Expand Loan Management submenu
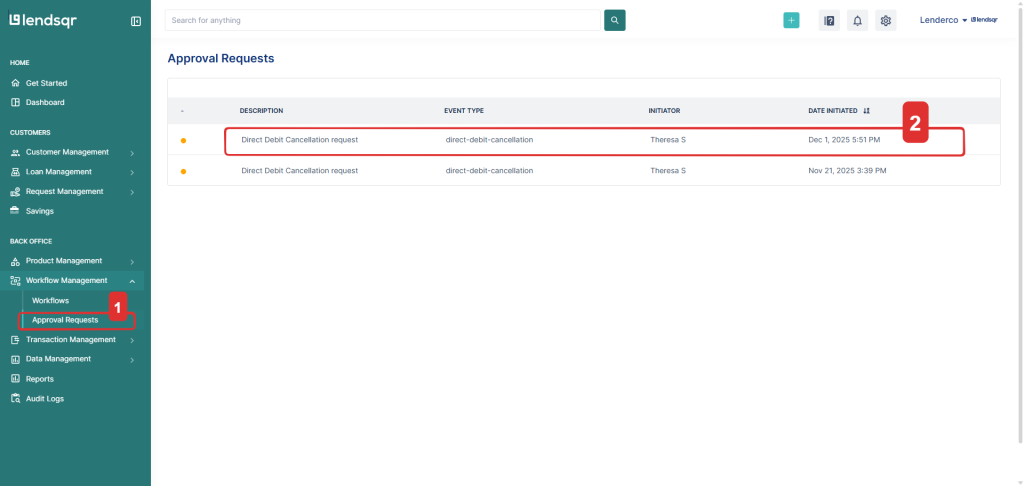The height and width of the screenshot is (486, 1024). (x=132, y=172)
